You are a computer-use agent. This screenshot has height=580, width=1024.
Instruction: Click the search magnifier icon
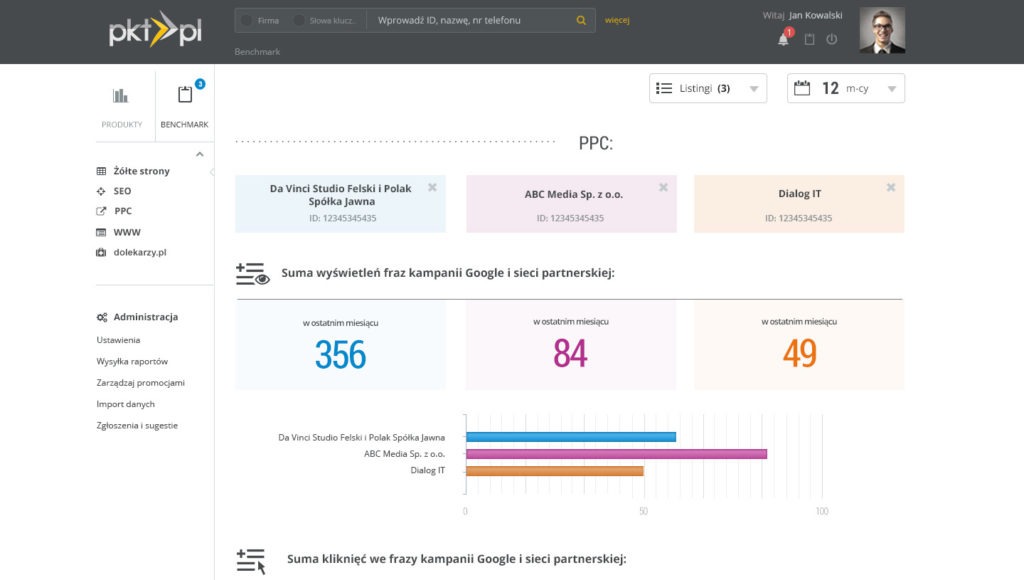point(581,20)
